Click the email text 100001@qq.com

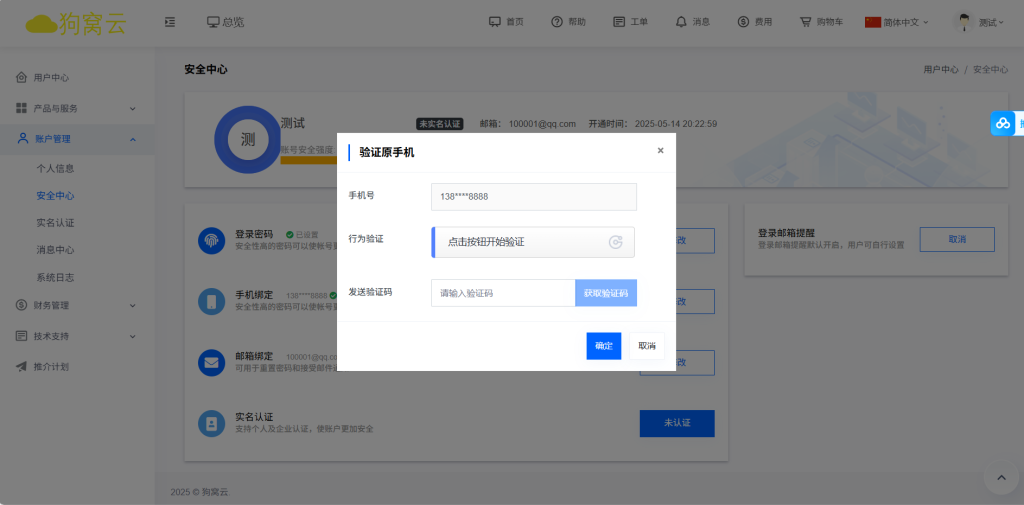542,124
